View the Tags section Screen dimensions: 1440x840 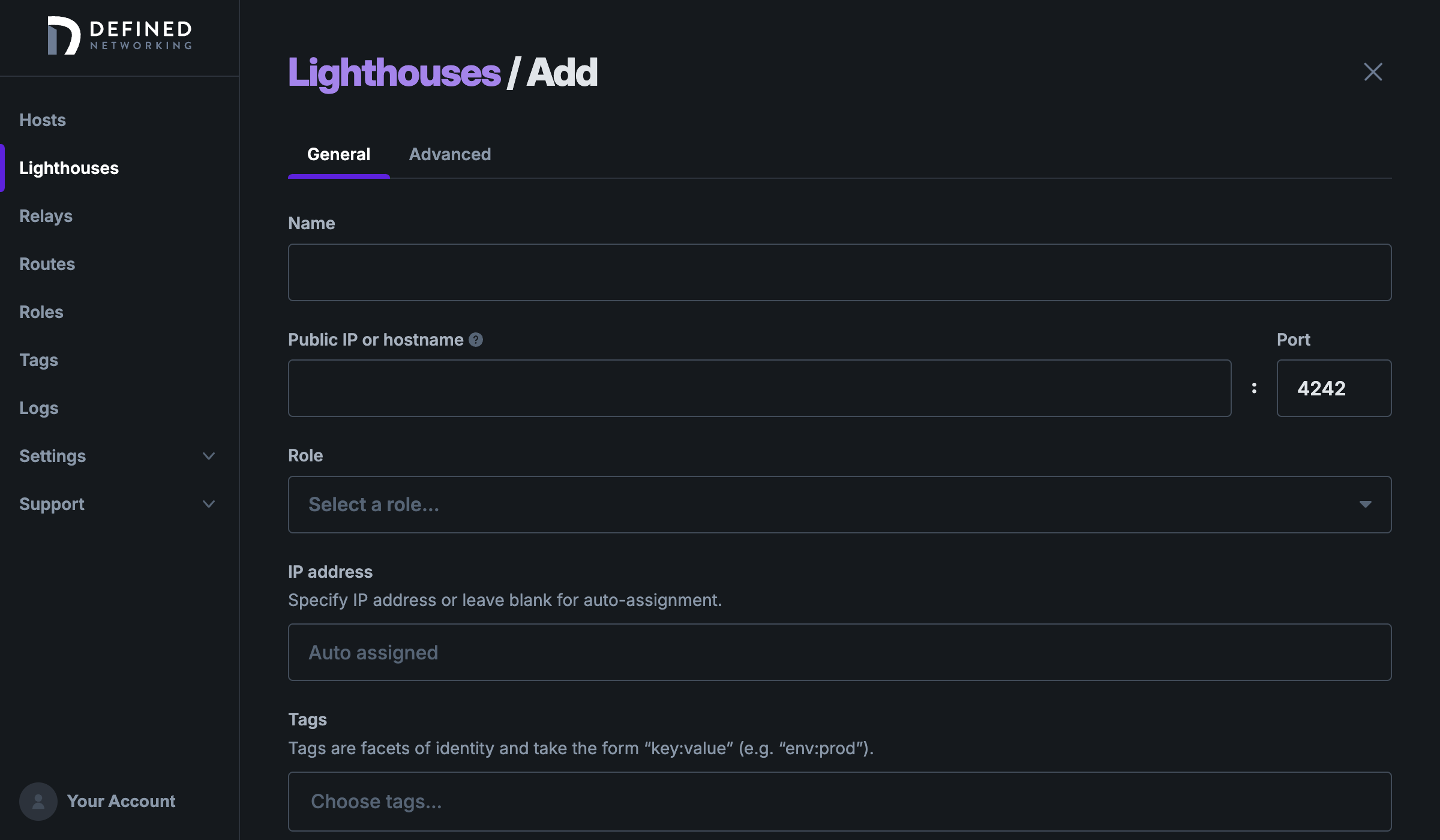38,360
